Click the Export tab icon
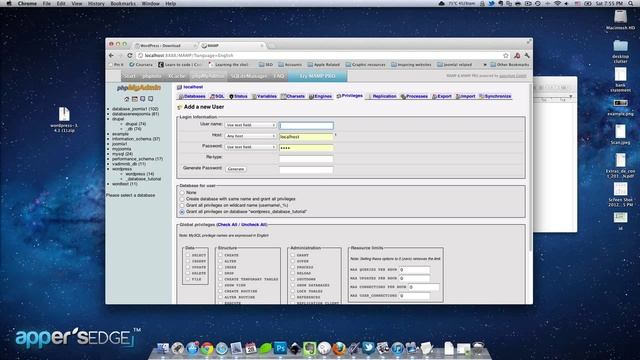 pyautogui.click(x=435, y=96)
